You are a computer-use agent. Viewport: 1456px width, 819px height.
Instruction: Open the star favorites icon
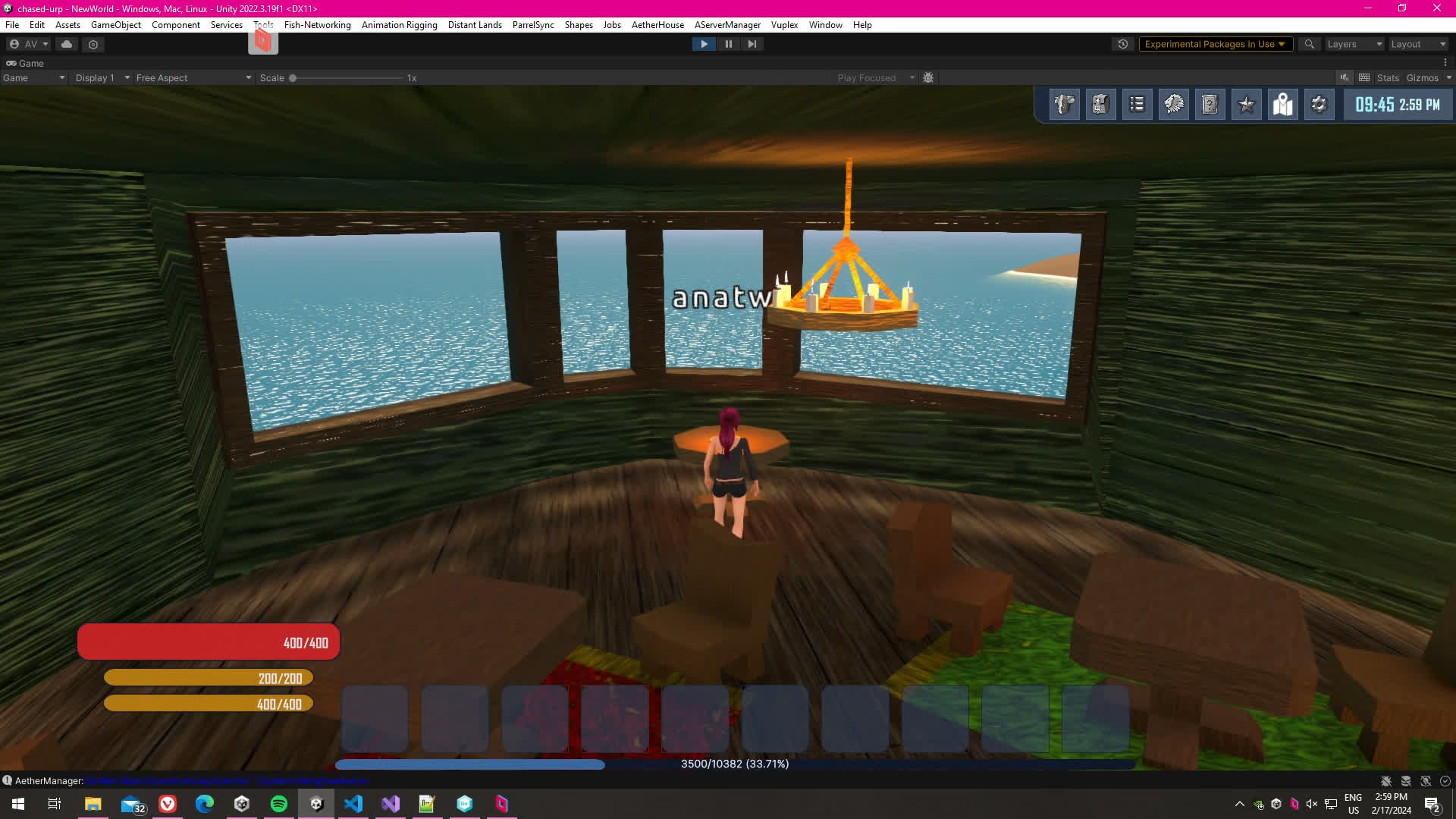click(x=1246, y=105)
